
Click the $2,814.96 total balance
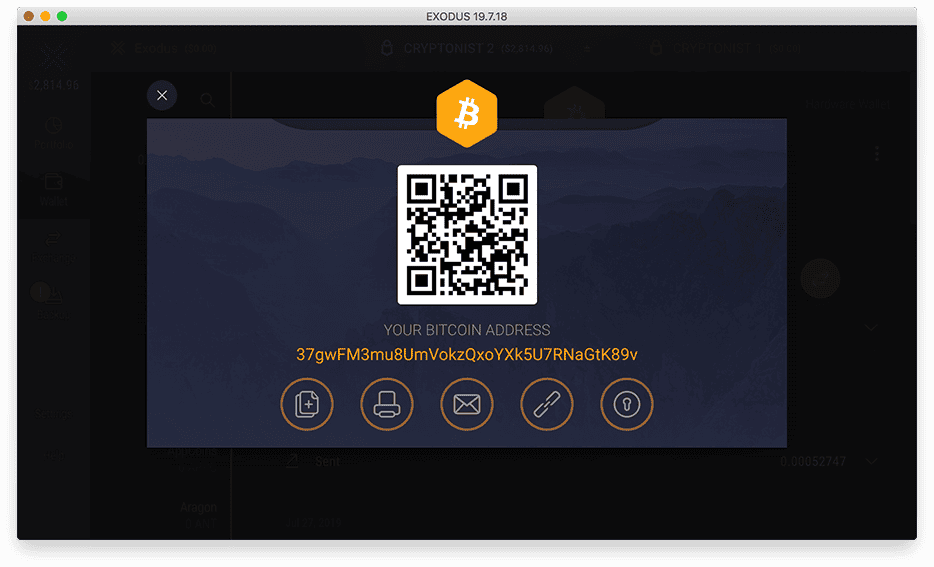tap(54, 85)
